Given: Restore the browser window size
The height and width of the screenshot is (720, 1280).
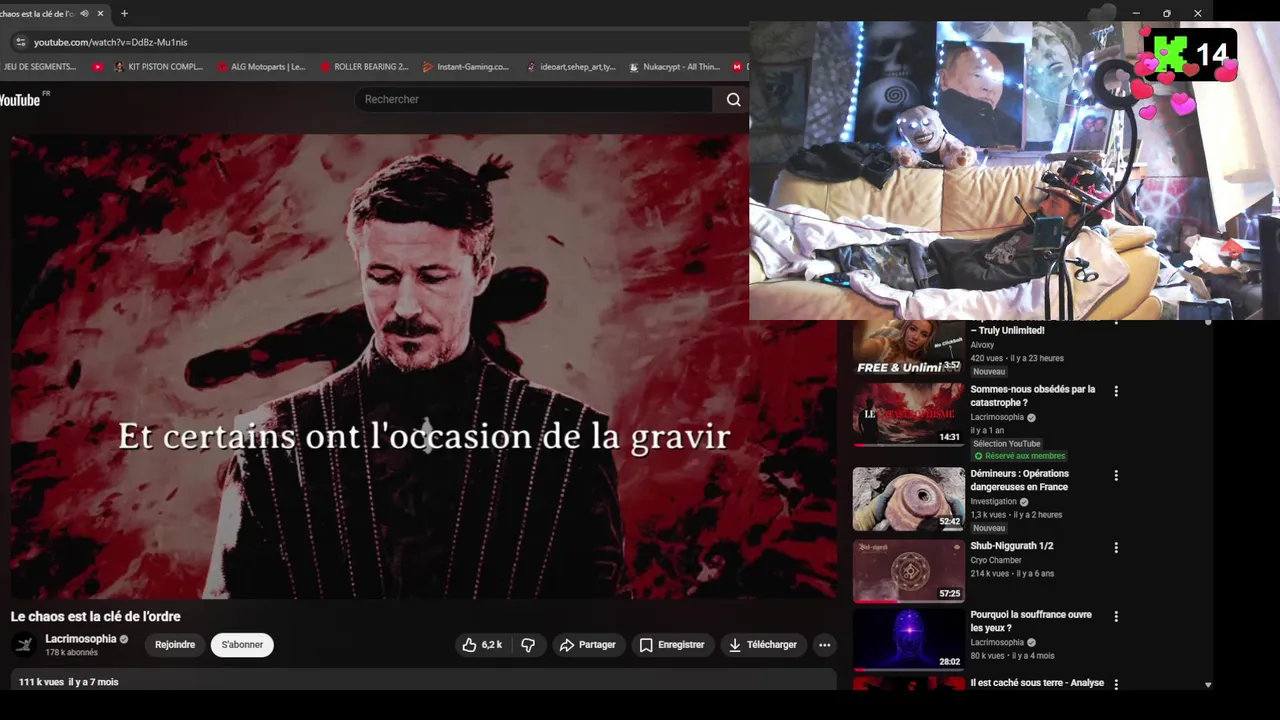Looking at the screenshot, I should (1166, 13).
